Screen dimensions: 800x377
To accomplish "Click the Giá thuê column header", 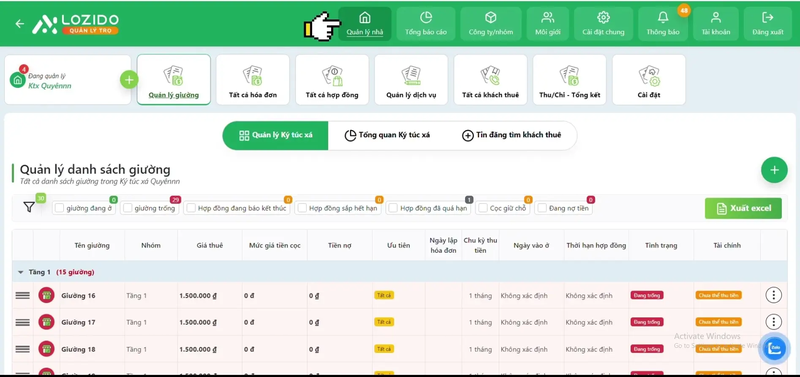I will tap(210, 245).
